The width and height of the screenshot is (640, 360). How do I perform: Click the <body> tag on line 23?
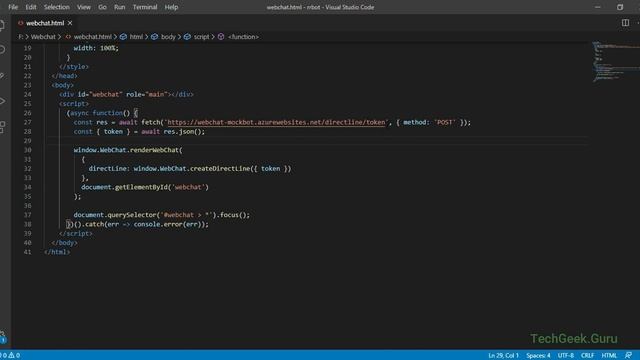[x=62, y=85]
